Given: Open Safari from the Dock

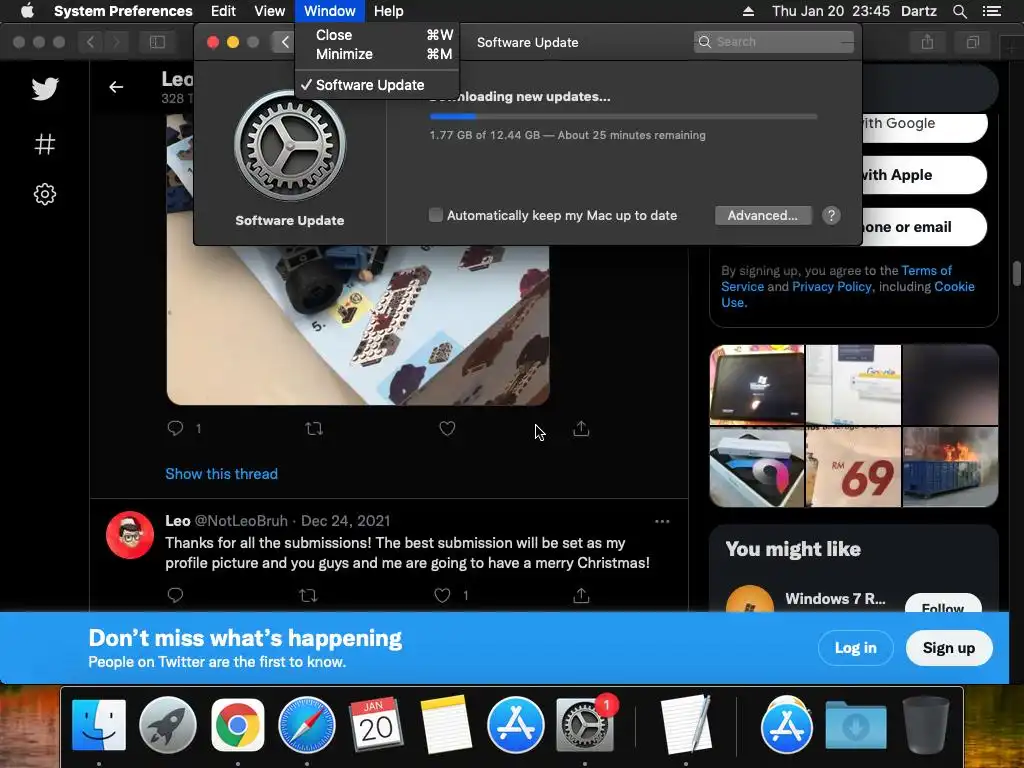Looking at the screenshot, I should click(x=307, y=725).
